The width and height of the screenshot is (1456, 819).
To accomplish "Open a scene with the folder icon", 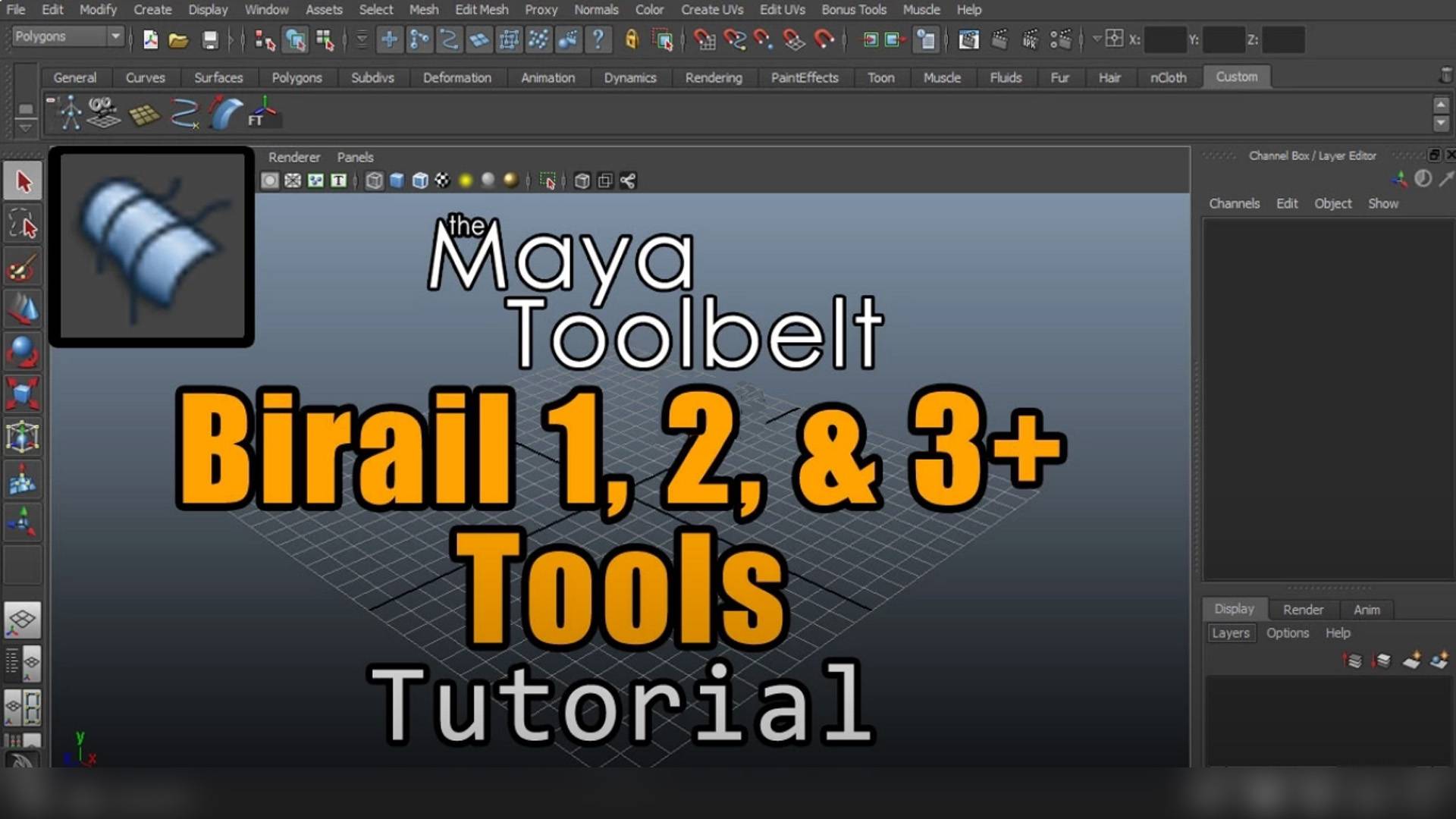I will click(x=178, y=39).
